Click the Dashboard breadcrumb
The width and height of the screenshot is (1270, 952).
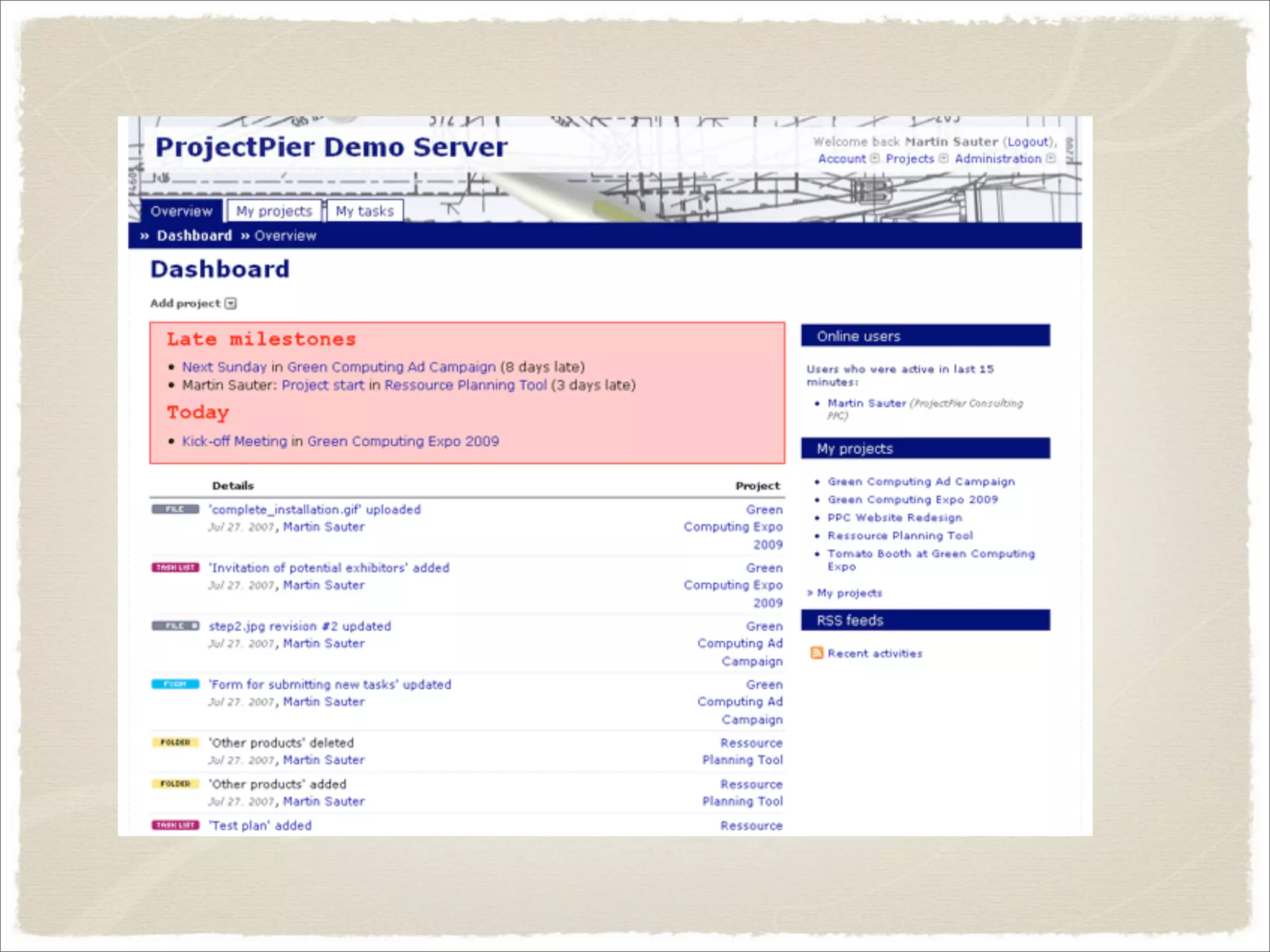tap(194, 236)
